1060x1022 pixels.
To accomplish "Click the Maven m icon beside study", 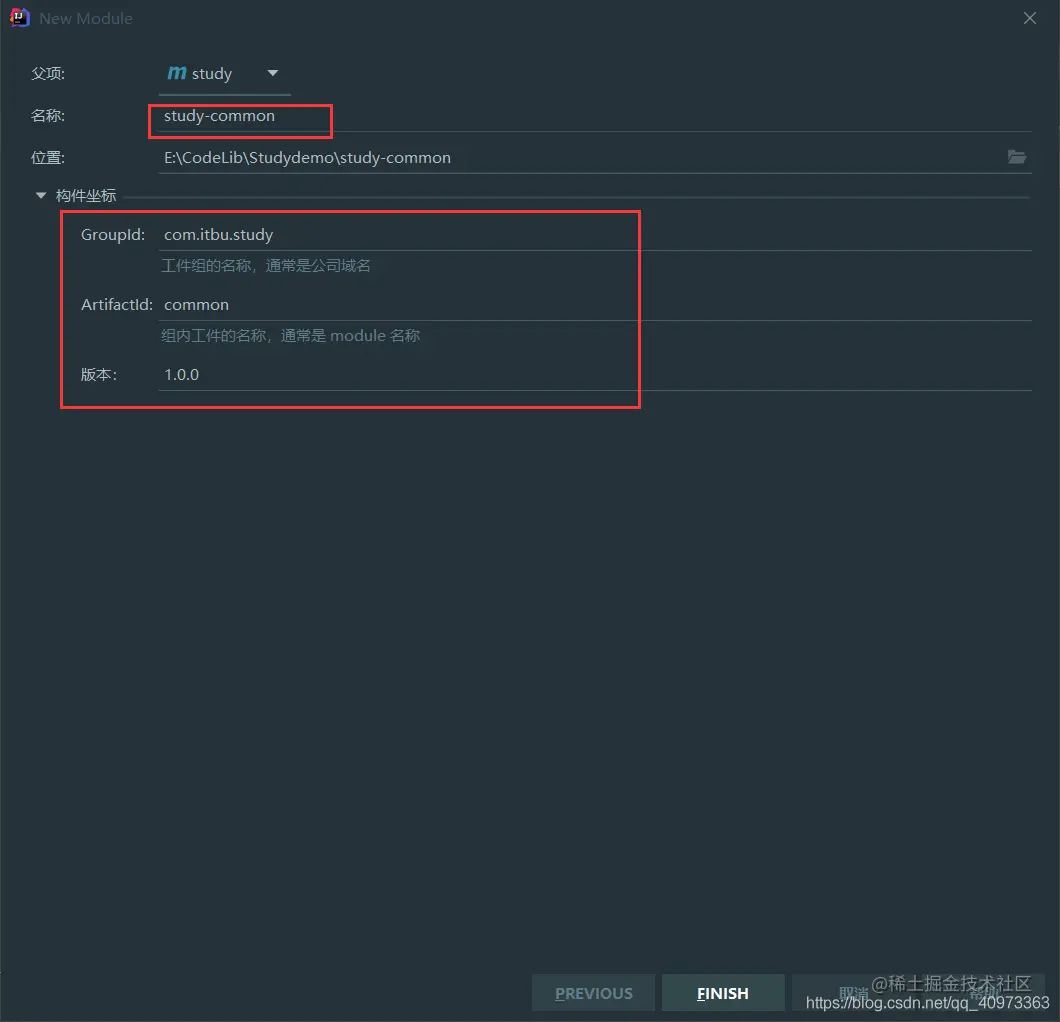I will tap(176, 72).
